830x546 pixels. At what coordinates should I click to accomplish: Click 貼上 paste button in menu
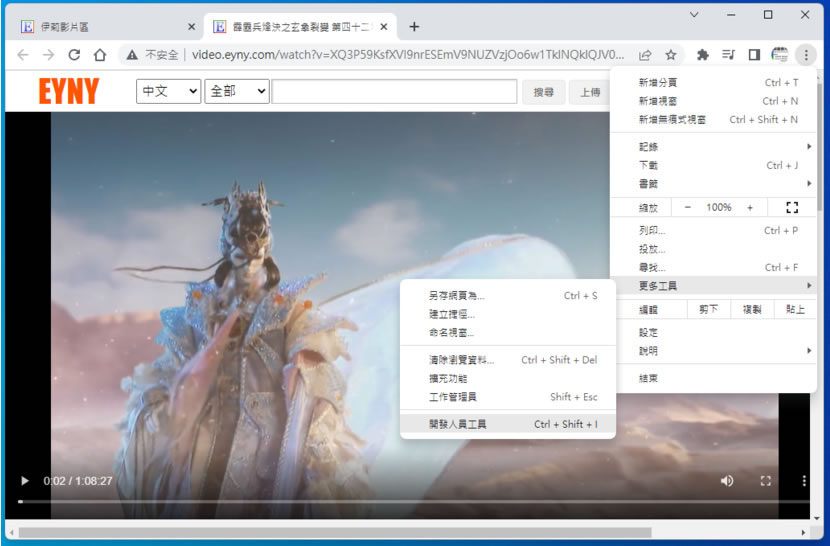tap(795, 309)
